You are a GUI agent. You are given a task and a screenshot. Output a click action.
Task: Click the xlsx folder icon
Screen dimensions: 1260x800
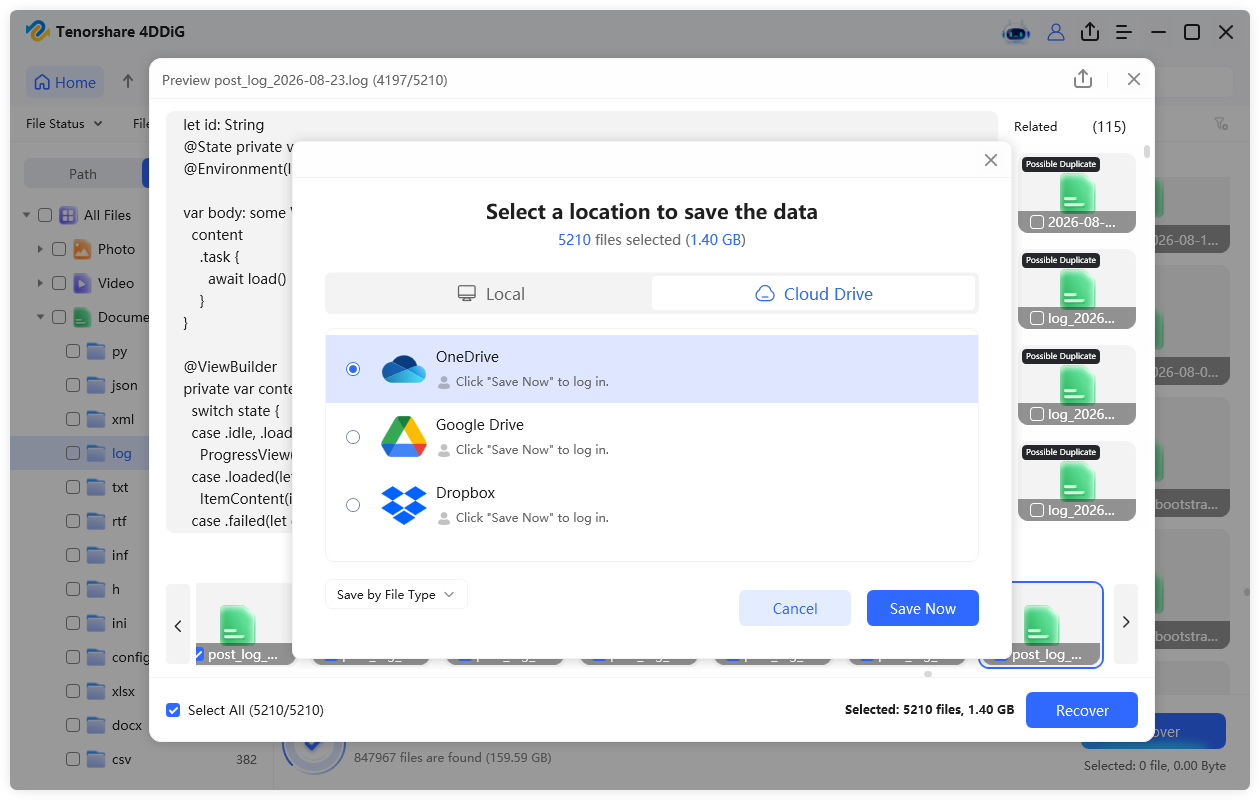(x=96, y=691)
